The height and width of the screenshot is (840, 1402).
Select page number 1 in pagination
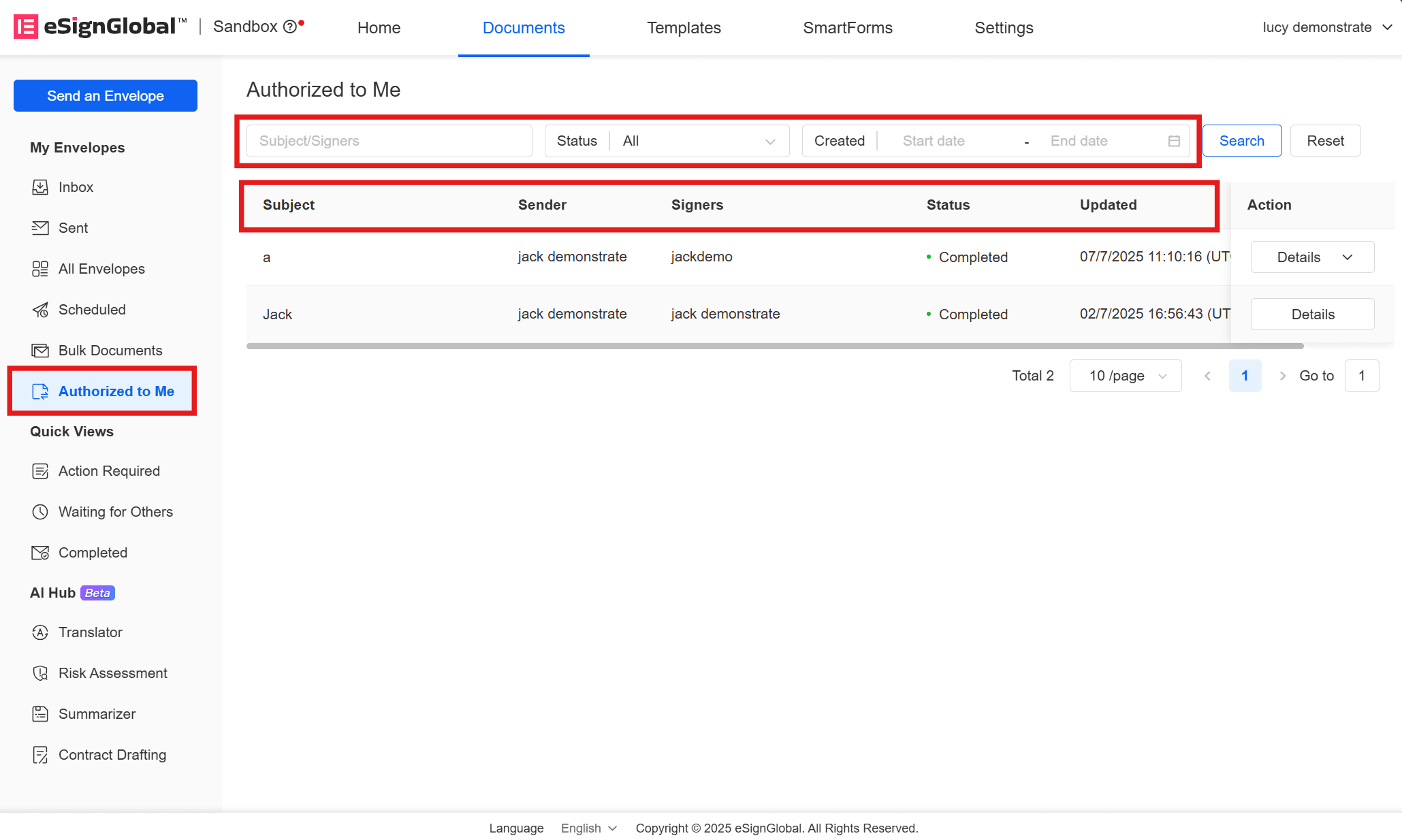pos(1245,376)
